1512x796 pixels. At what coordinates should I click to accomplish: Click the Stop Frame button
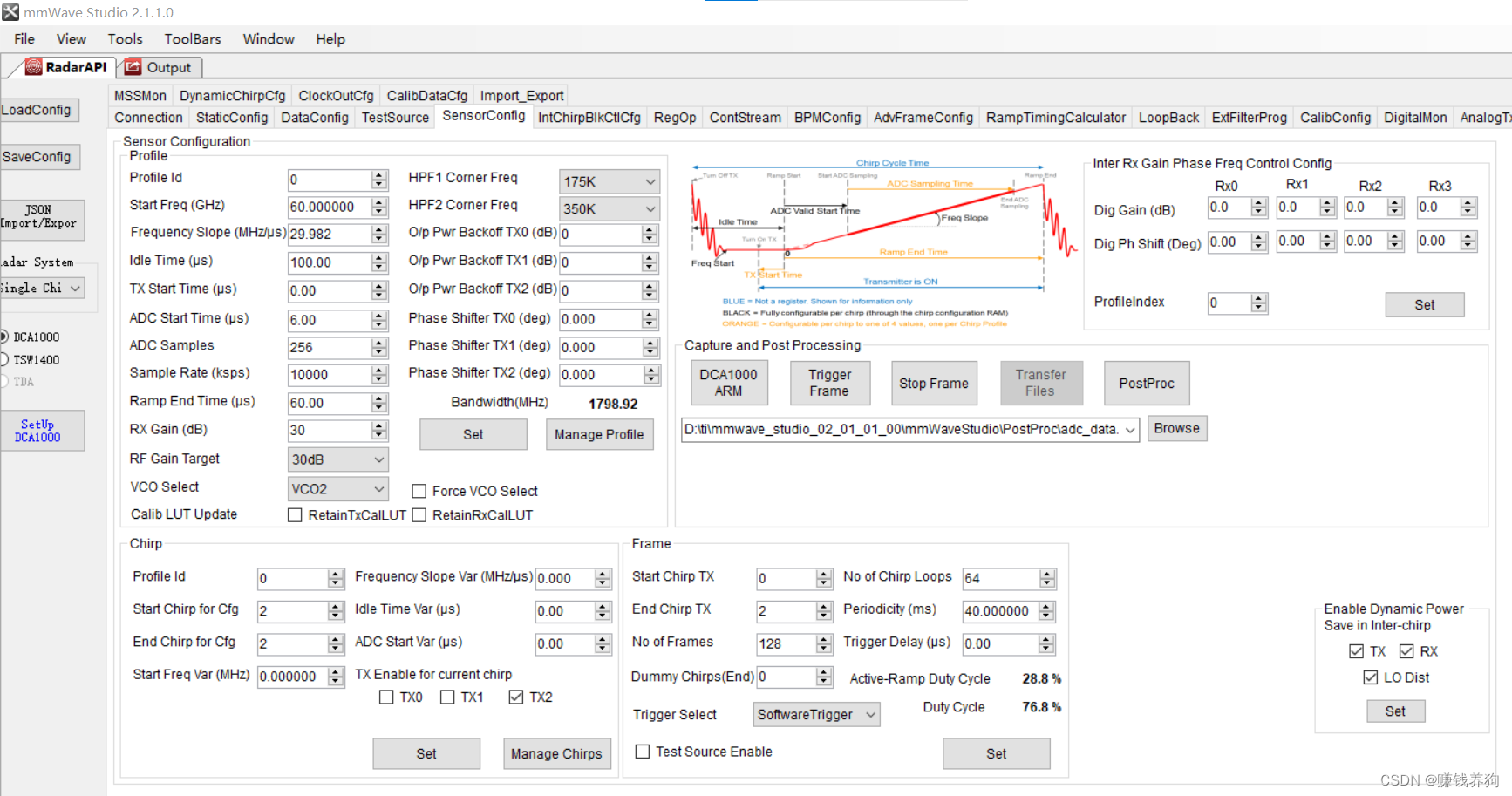tap(934, 384)
